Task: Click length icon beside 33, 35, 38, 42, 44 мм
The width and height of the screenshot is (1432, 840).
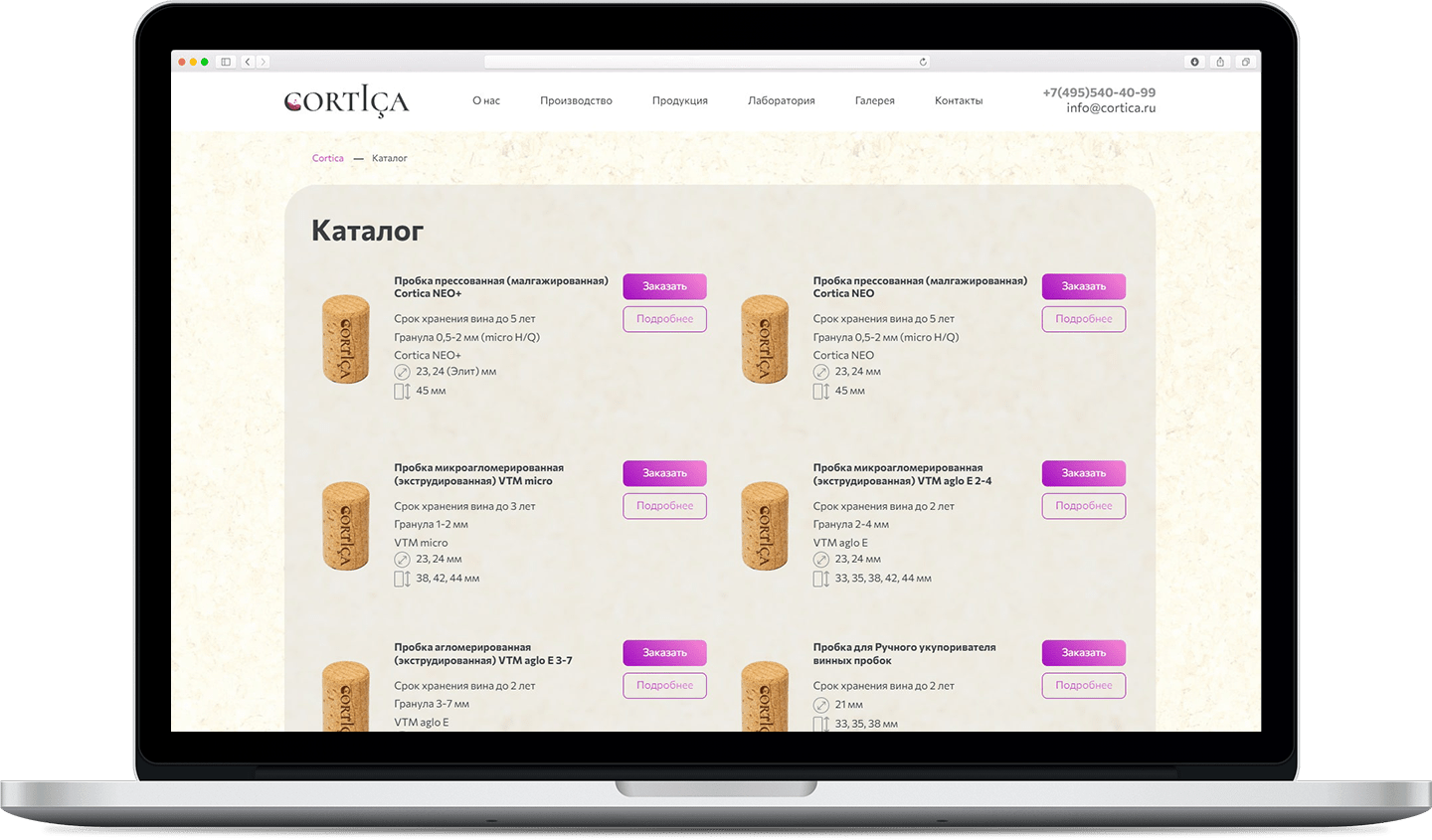Action: pyautogui.click(x=821, y=579)
